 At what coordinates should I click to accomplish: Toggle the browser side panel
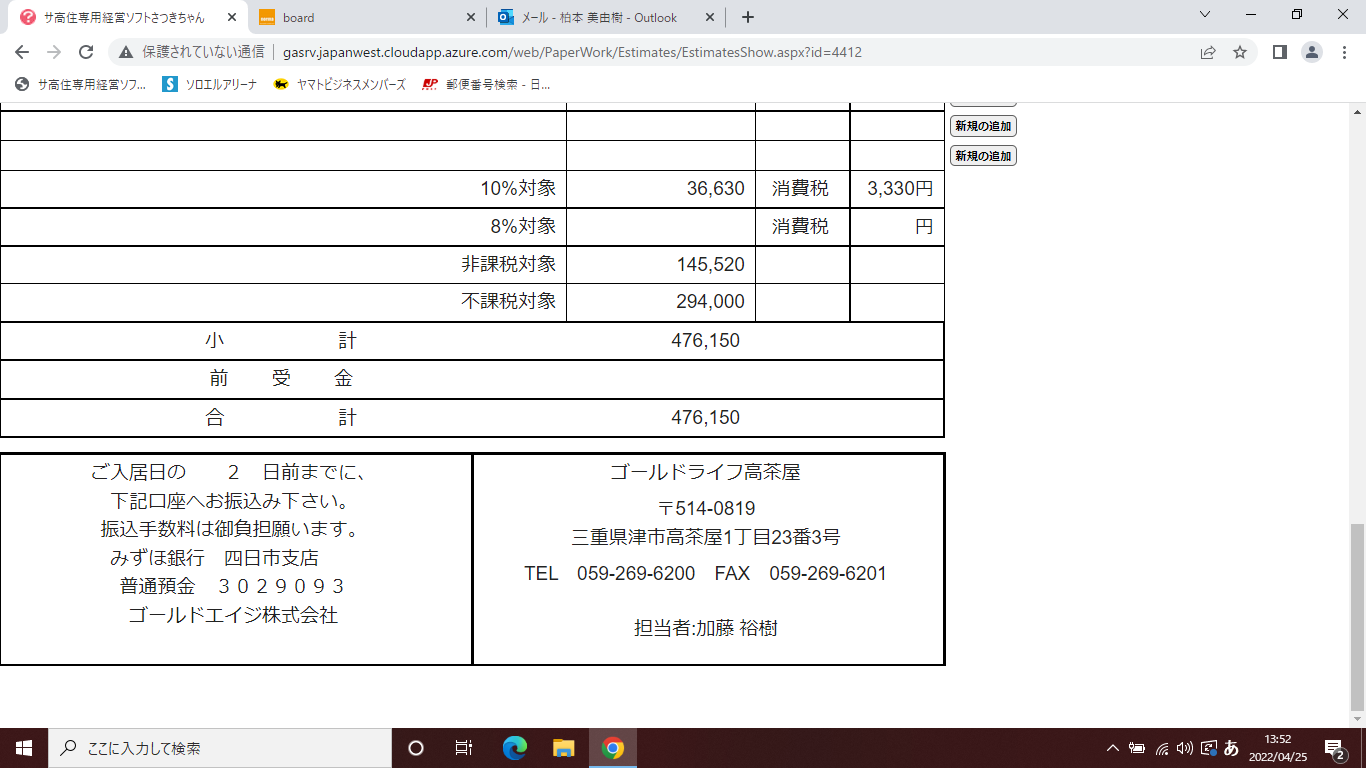1279,52
